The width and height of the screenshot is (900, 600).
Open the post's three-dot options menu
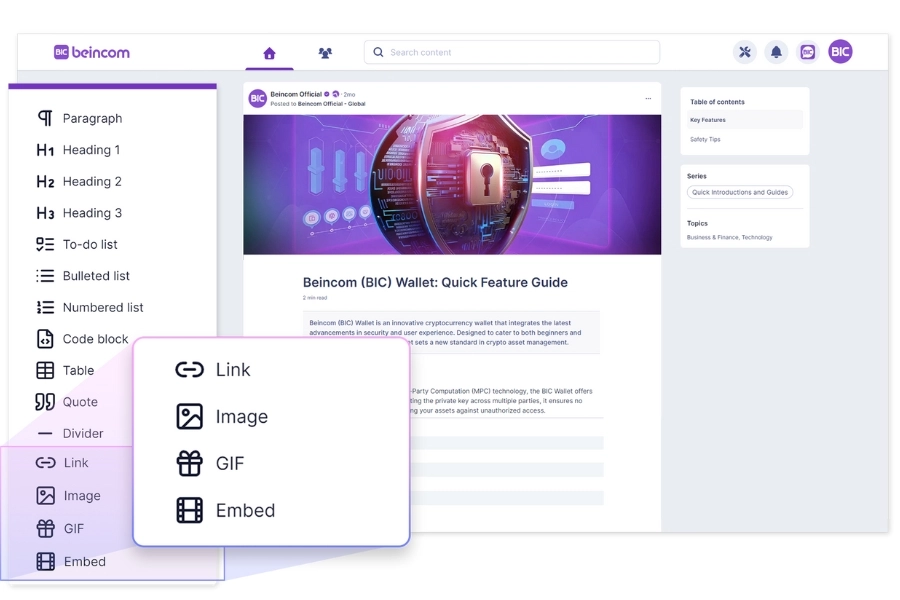pos(648,98)
